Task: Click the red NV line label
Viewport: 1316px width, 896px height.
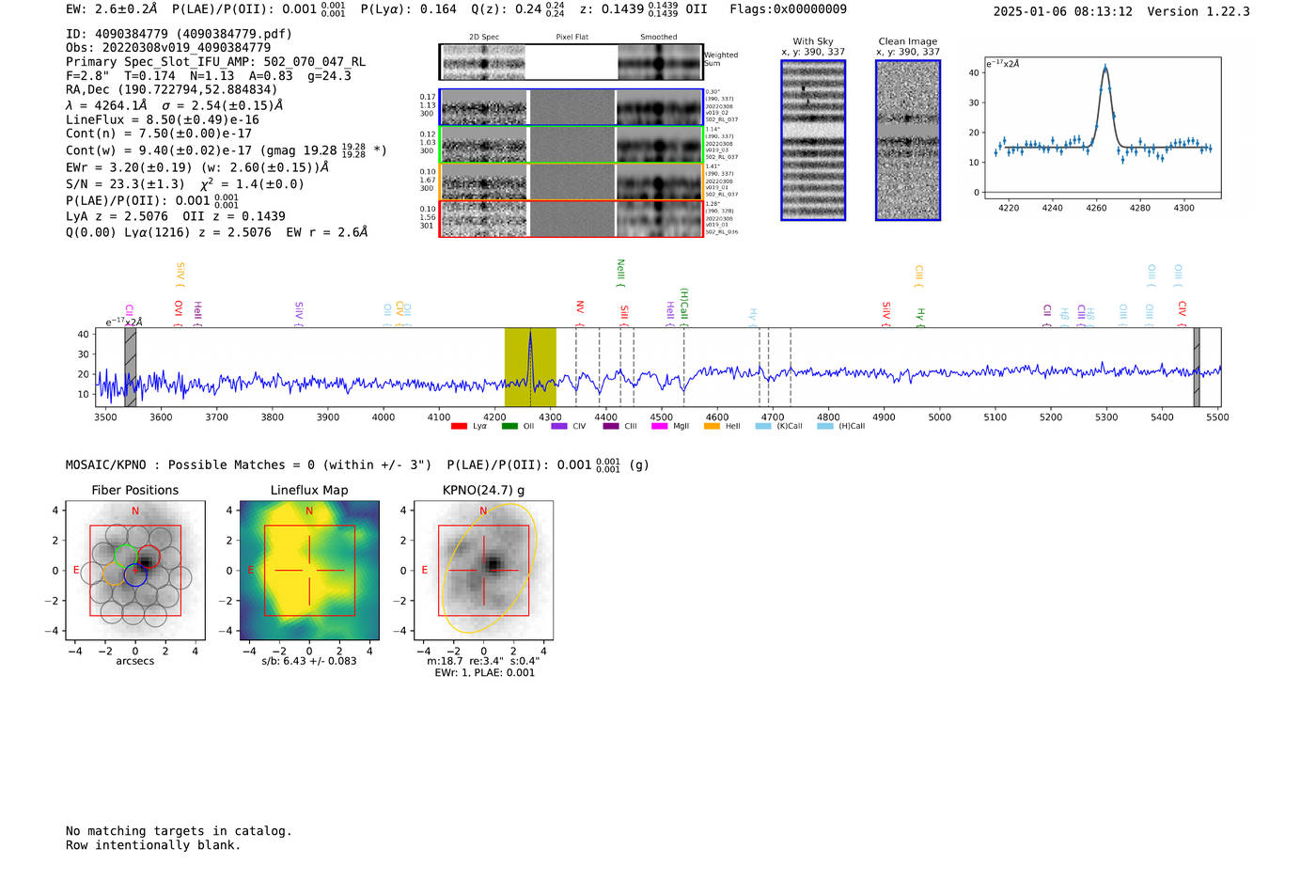Action: tap(580, 311)
